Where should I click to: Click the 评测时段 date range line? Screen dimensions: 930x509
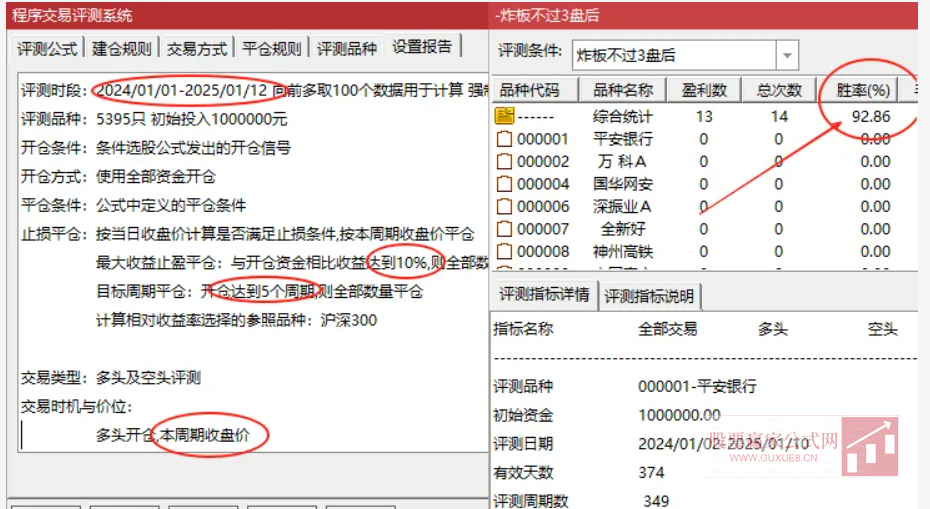tap(254, 90)
